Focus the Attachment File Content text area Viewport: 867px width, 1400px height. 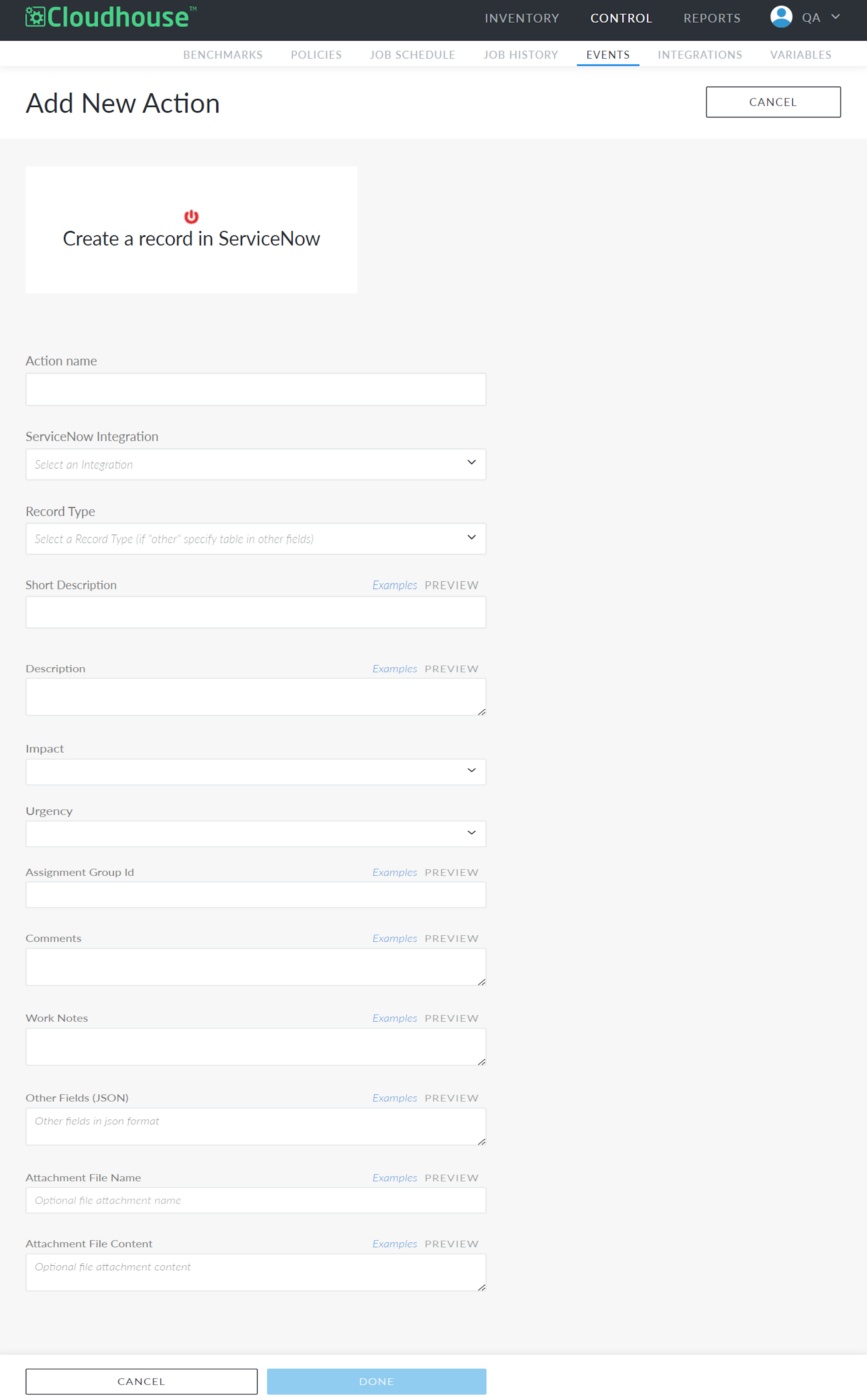click(256, 1273)
